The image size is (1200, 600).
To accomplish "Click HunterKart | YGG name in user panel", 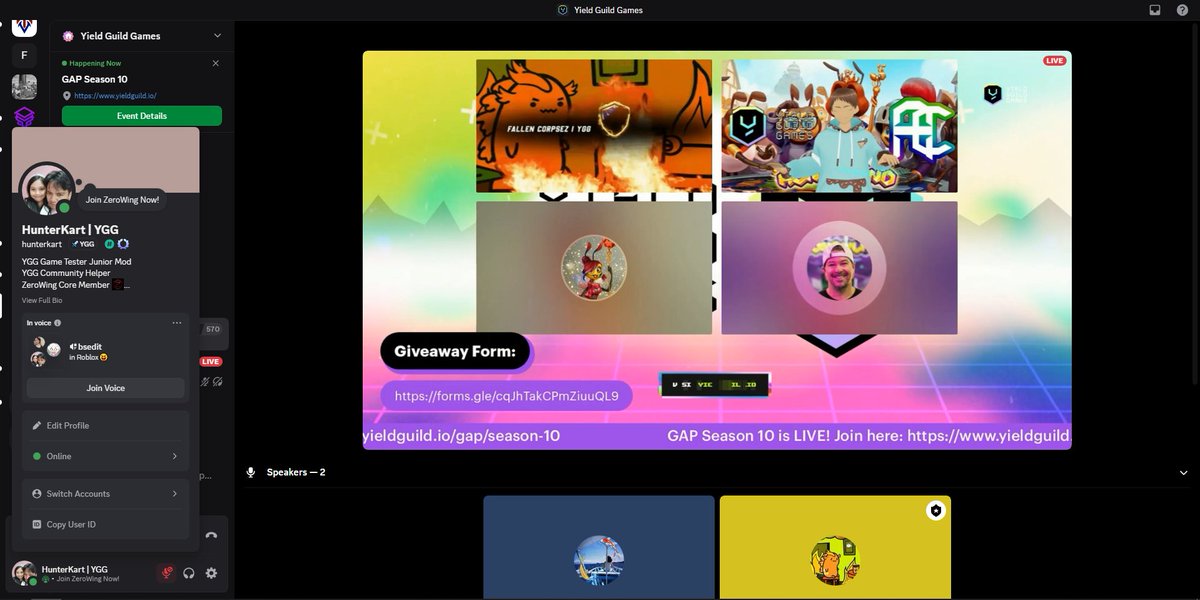I will pos(75,569).
